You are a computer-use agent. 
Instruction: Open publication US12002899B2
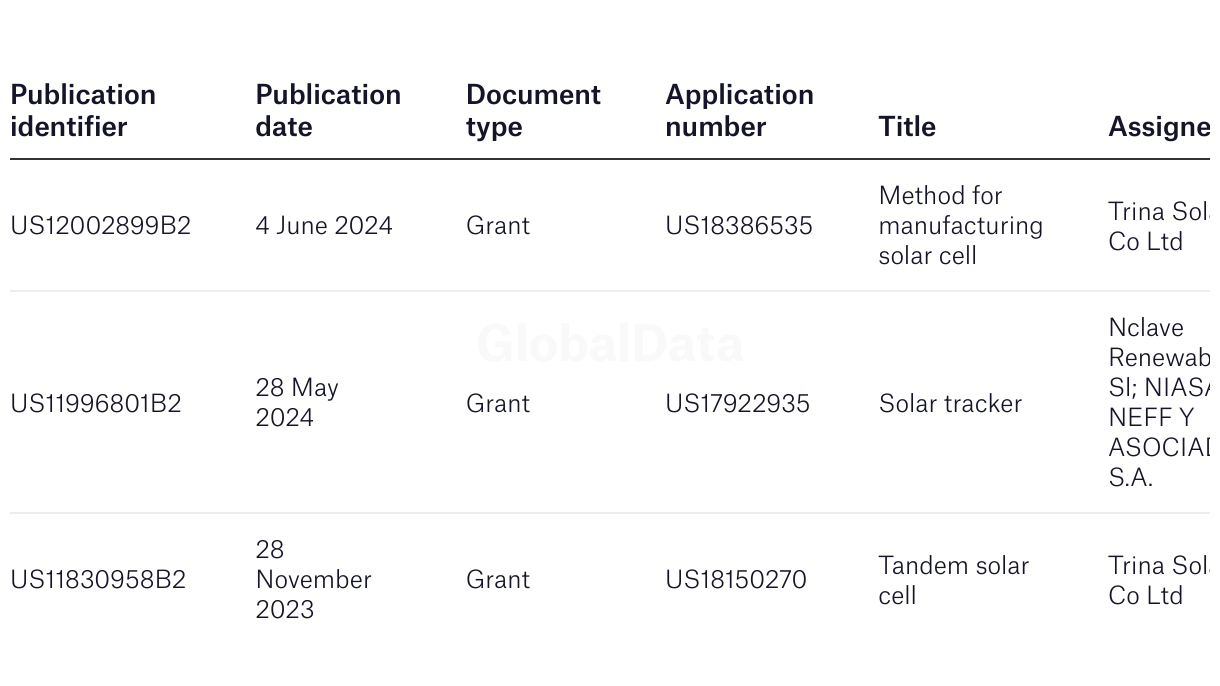100,226
